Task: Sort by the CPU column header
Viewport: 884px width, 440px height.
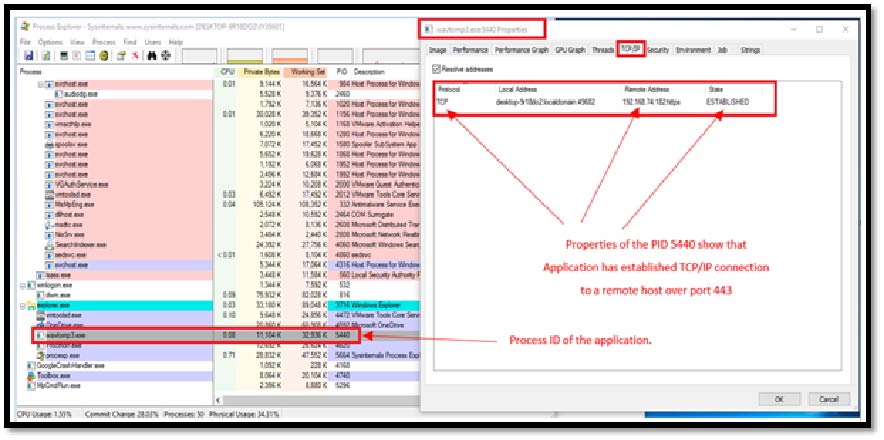Action: 227,72
